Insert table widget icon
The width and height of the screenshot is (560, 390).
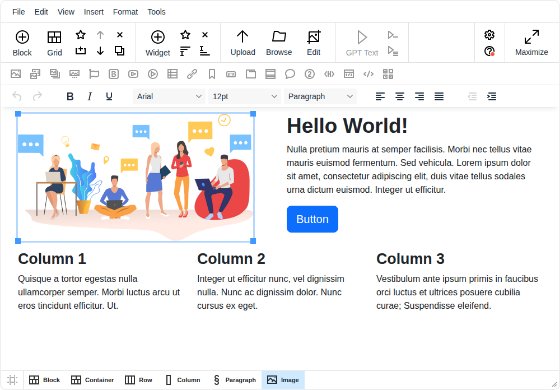point(172,74)
